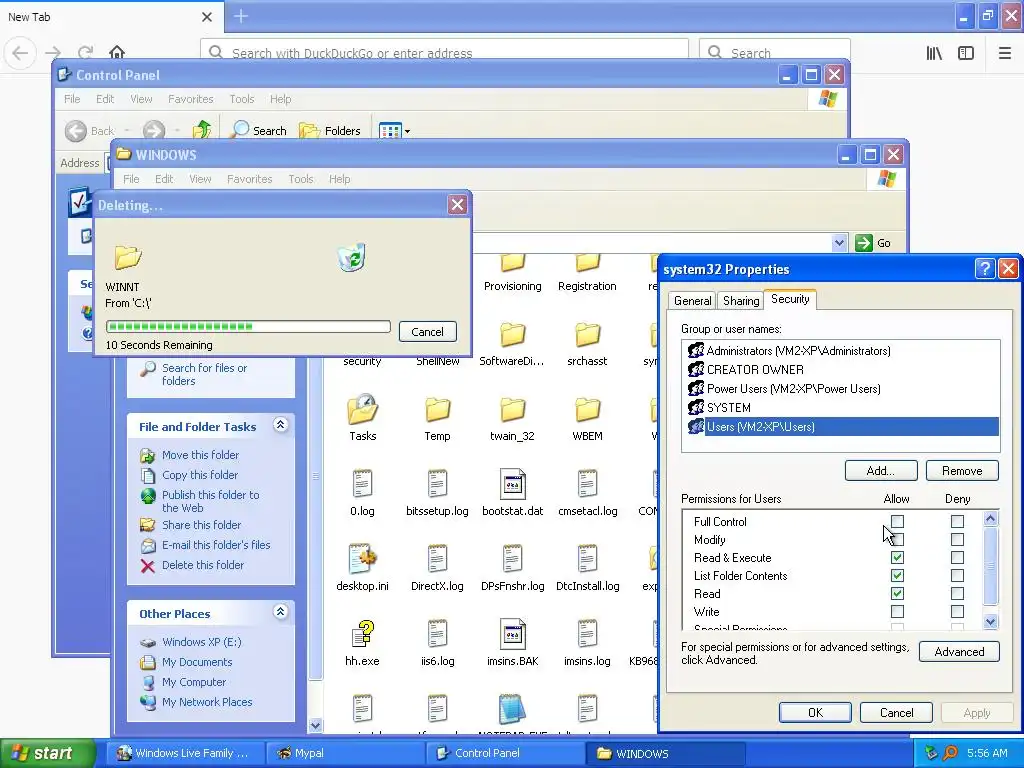This screenshot has height=768, width=1024.
Task: Collapse Other Places panel
Action: tap(280, 612)
